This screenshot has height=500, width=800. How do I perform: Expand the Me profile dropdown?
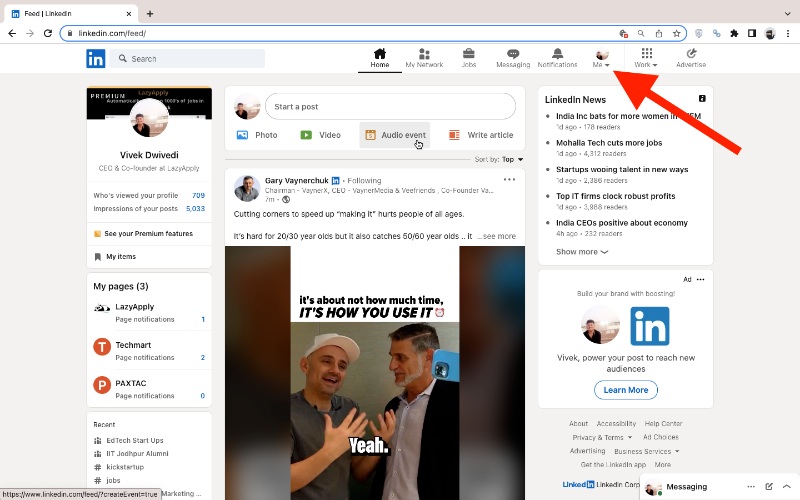tap(601, 58)
